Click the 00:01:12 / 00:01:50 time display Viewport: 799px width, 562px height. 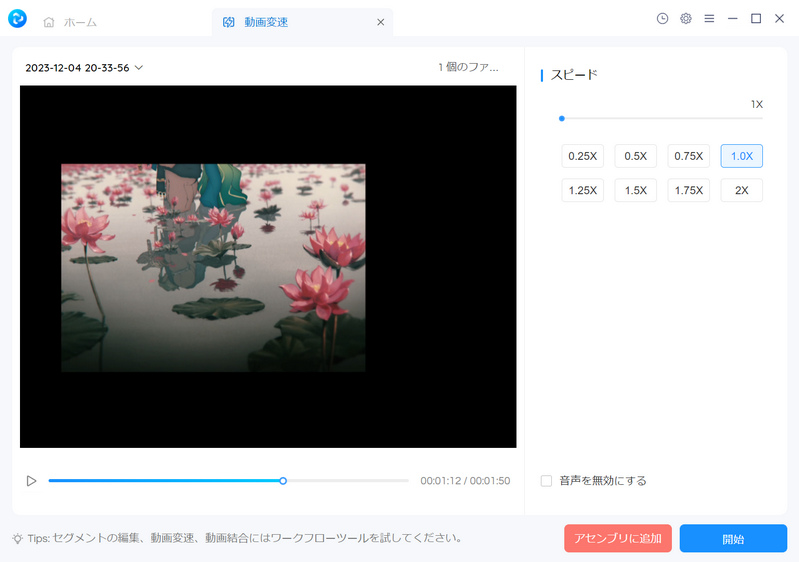point(465,480)
